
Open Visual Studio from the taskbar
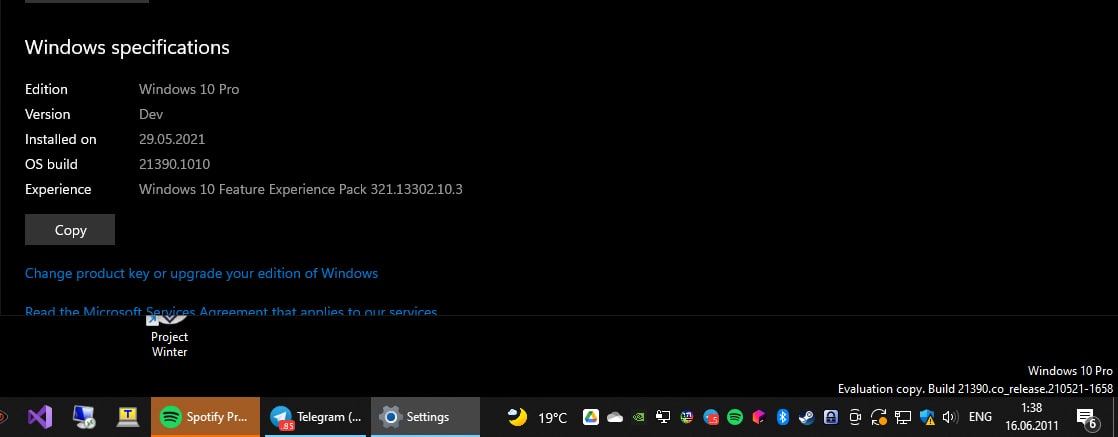(40, 416)
